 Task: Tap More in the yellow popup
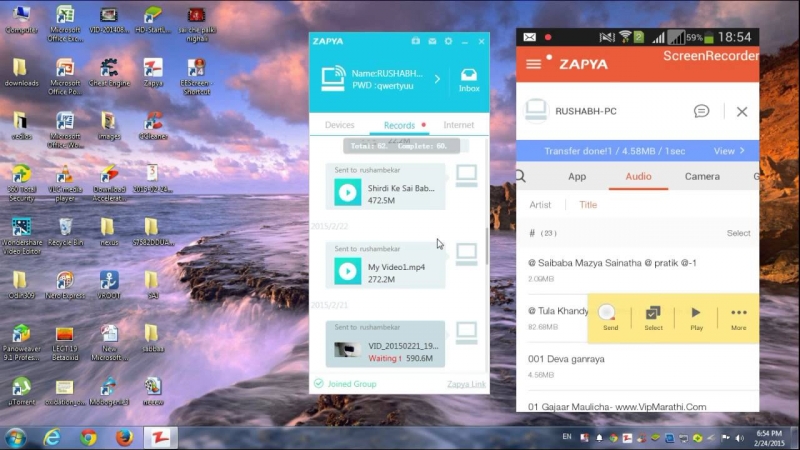coord(738,318)
